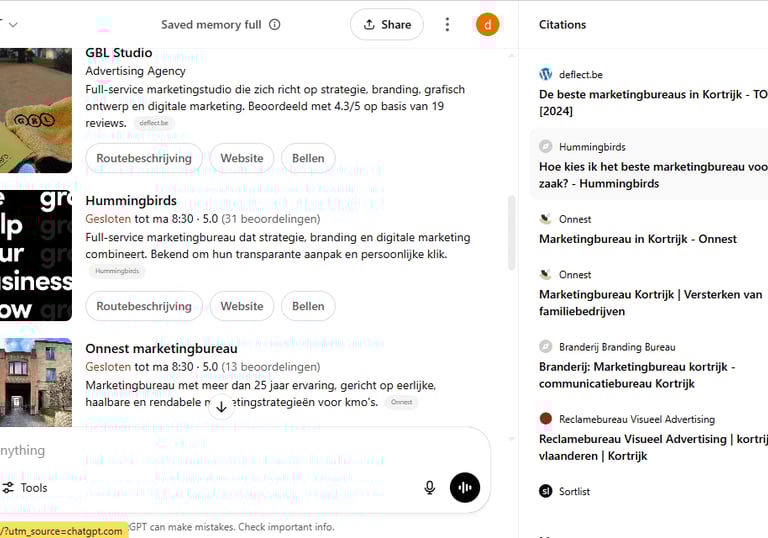Click the Saved memory full info icon
This screenshot has height=538, width=768.
[x=275, y=25]
